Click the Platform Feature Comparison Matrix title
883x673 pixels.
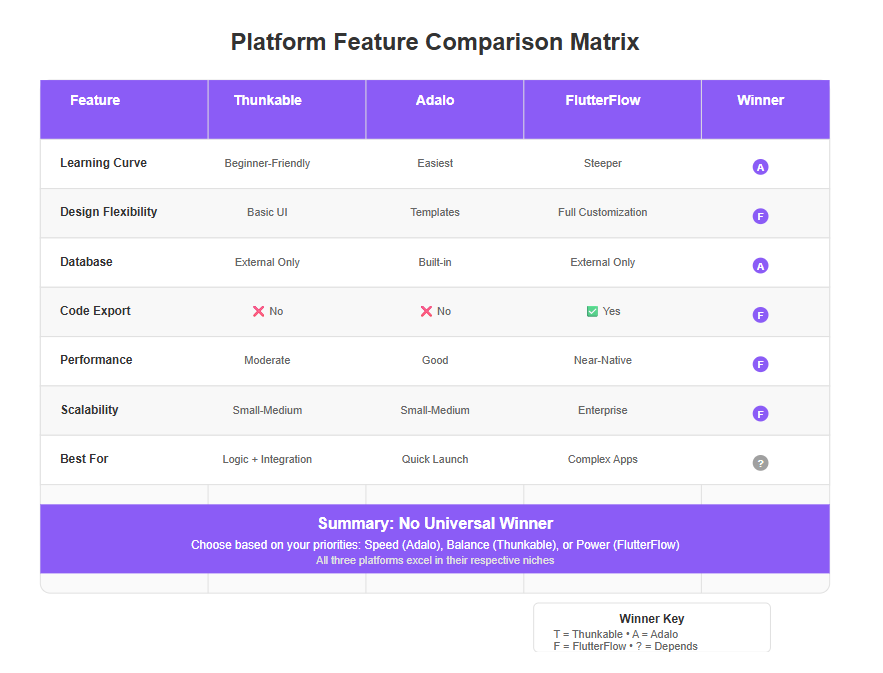435,42
